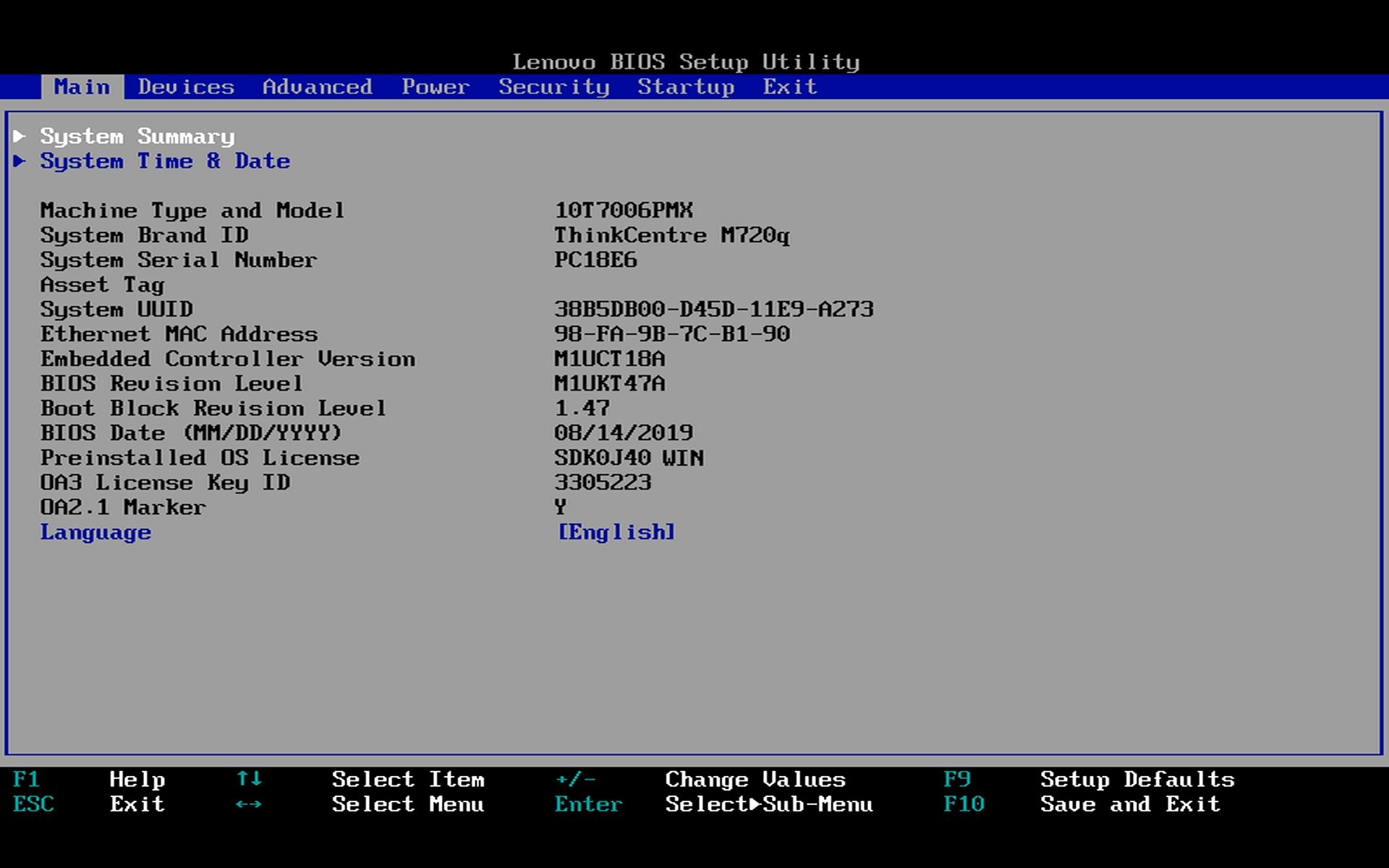This screenshot has height=868, width=1389.
Task: Switch to the Devices tab
Action: coord(186,87)
